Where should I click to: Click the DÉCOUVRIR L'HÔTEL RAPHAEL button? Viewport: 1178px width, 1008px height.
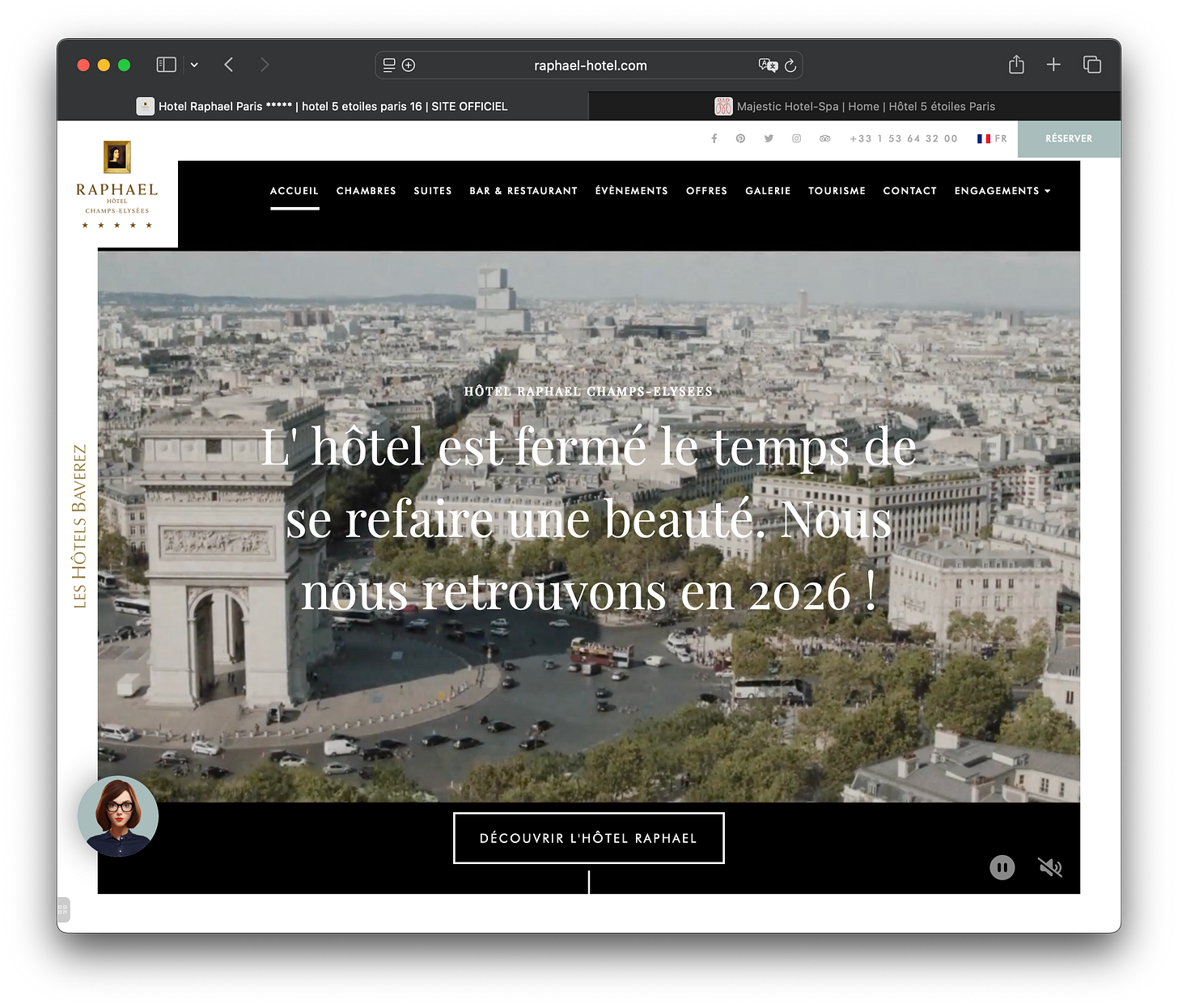tap(588, 838)
